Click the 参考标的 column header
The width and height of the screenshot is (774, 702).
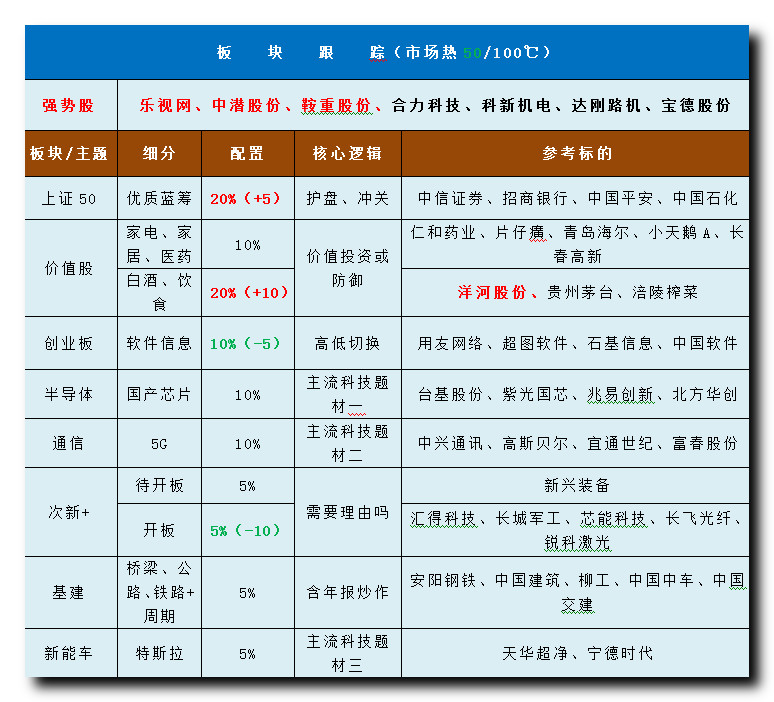click(576, 153)
